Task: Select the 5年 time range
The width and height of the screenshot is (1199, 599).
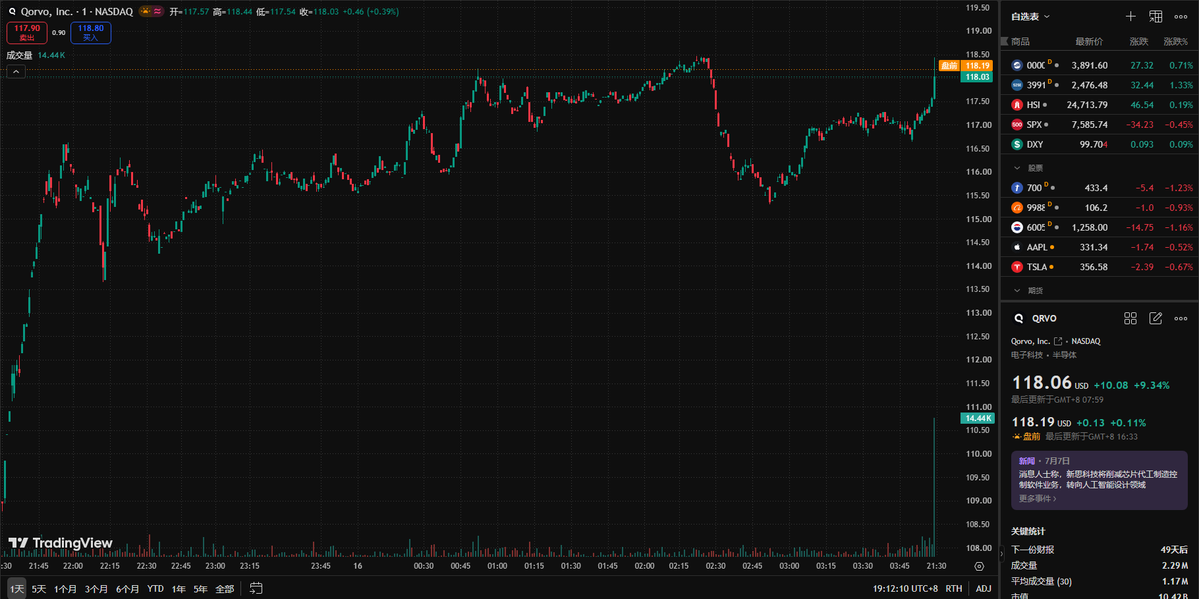Action: pos(200,589)
